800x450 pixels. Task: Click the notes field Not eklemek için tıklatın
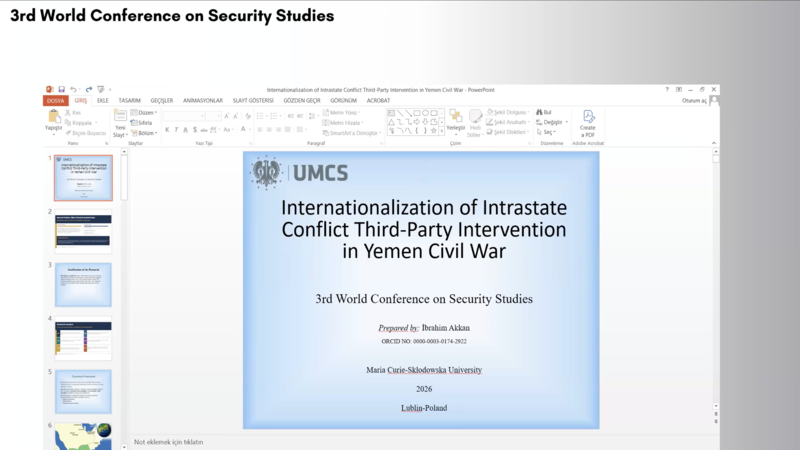click(x=168, y=442)
